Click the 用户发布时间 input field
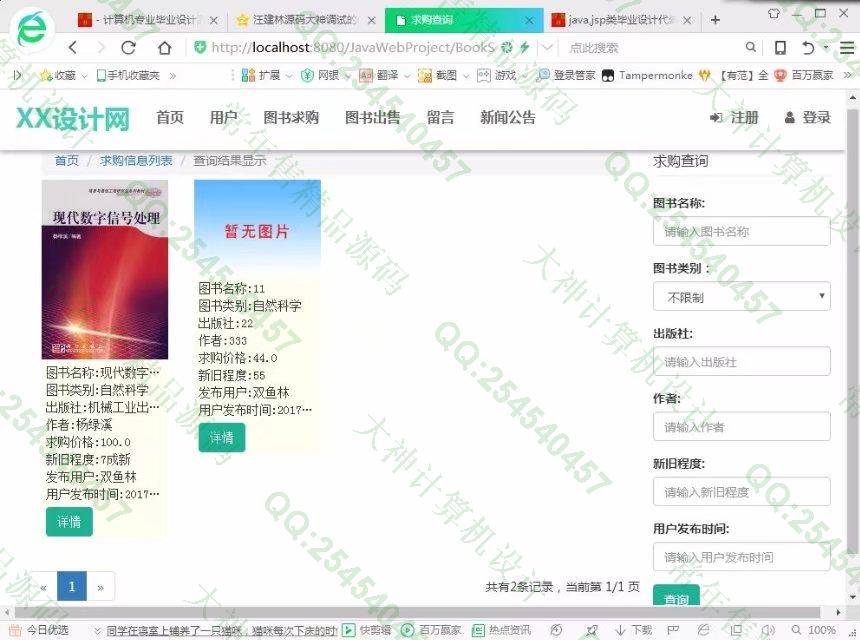 click(742, 557)
